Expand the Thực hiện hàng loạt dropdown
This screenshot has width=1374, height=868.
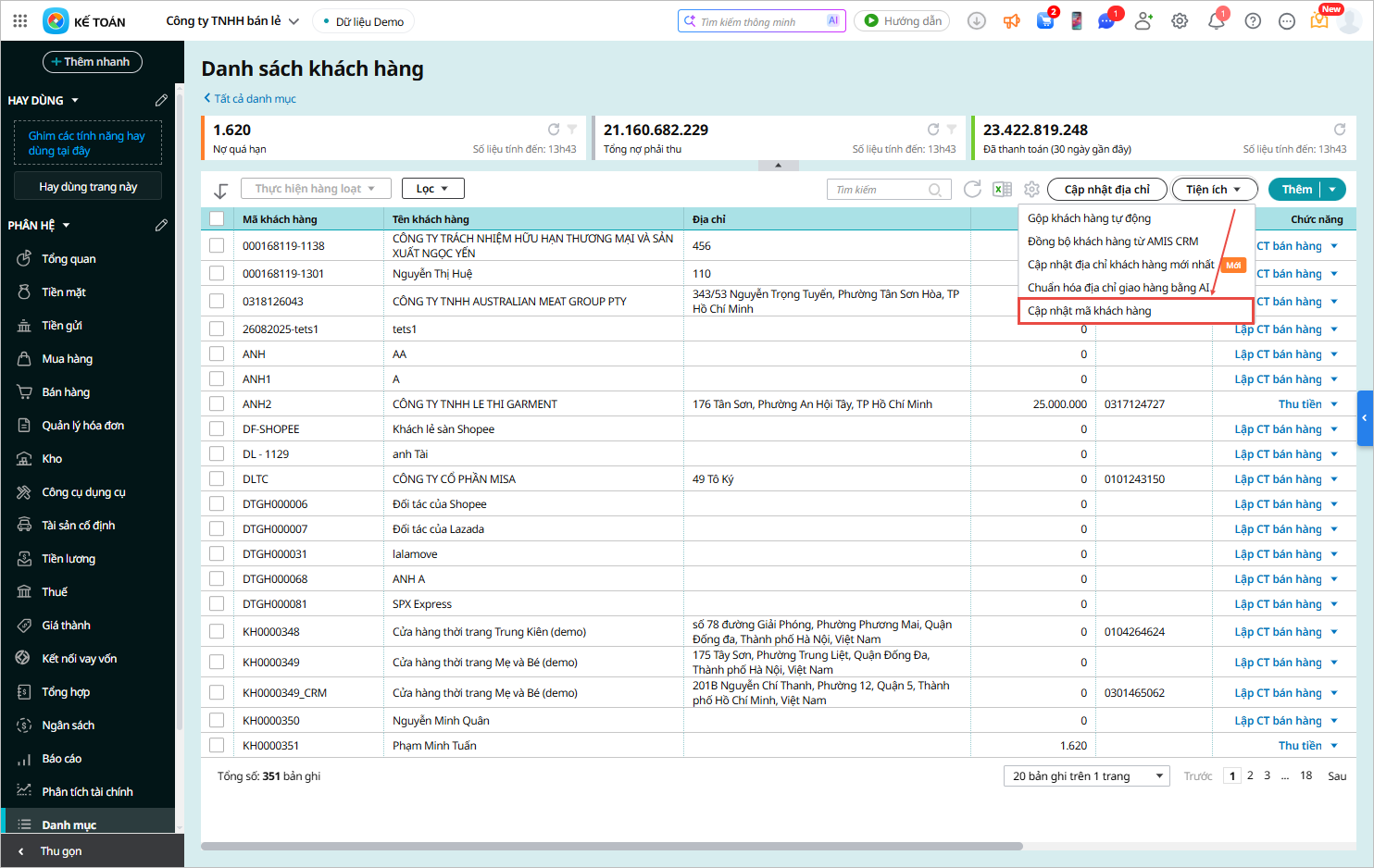pyautogui.click(x=316, y=189)
